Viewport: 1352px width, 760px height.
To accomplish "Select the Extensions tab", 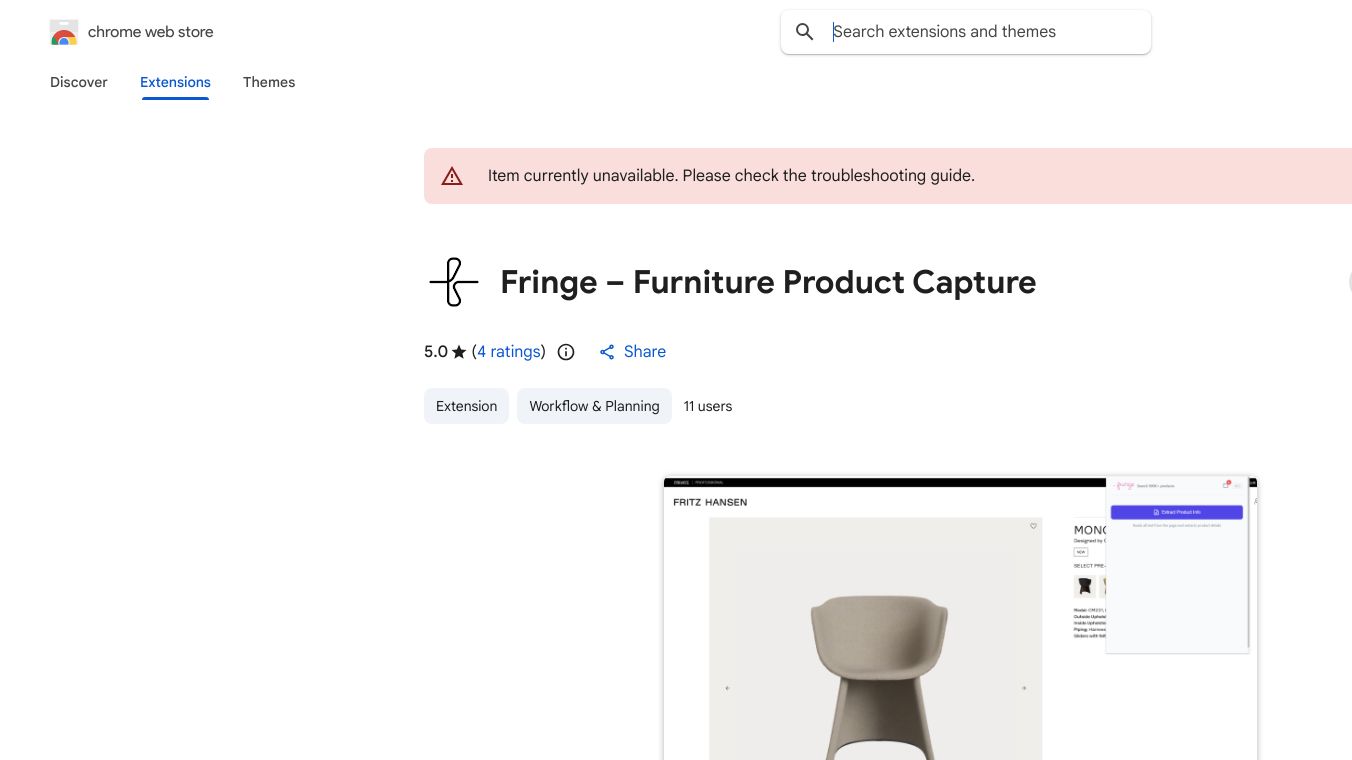I will (175, 82).
